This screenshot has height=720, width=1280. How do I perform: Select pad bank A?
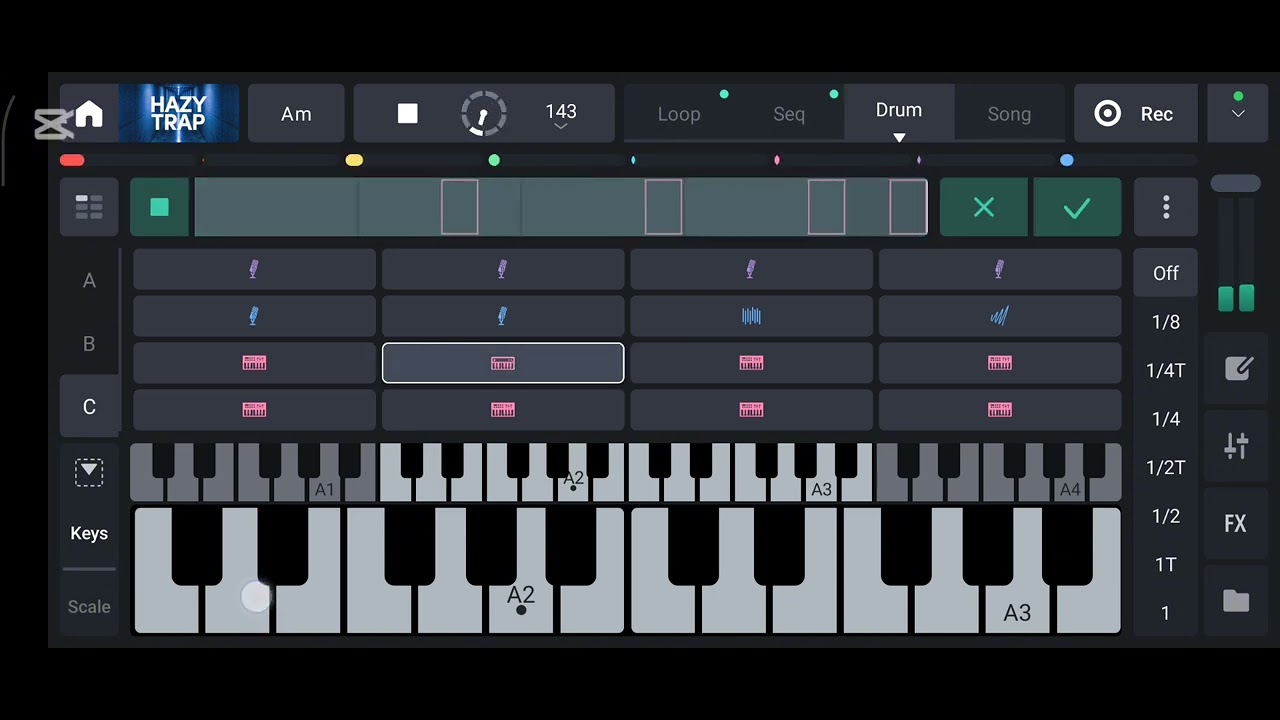point(89,281)
